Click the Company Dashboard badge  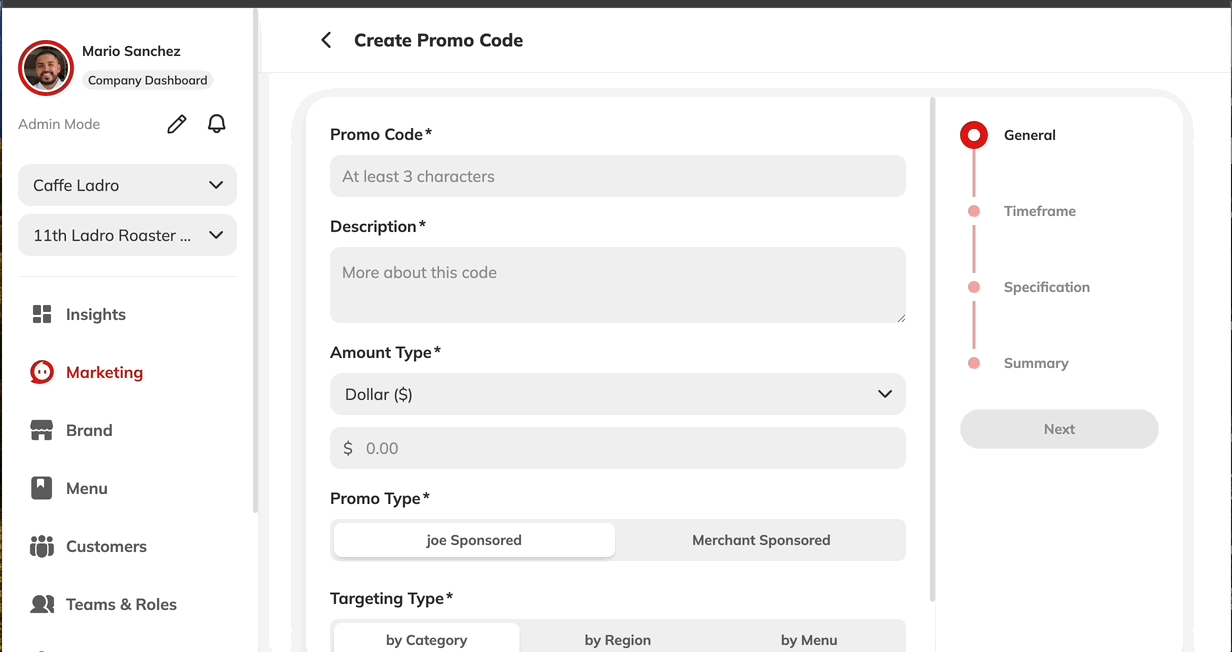[x=147, y=80]
